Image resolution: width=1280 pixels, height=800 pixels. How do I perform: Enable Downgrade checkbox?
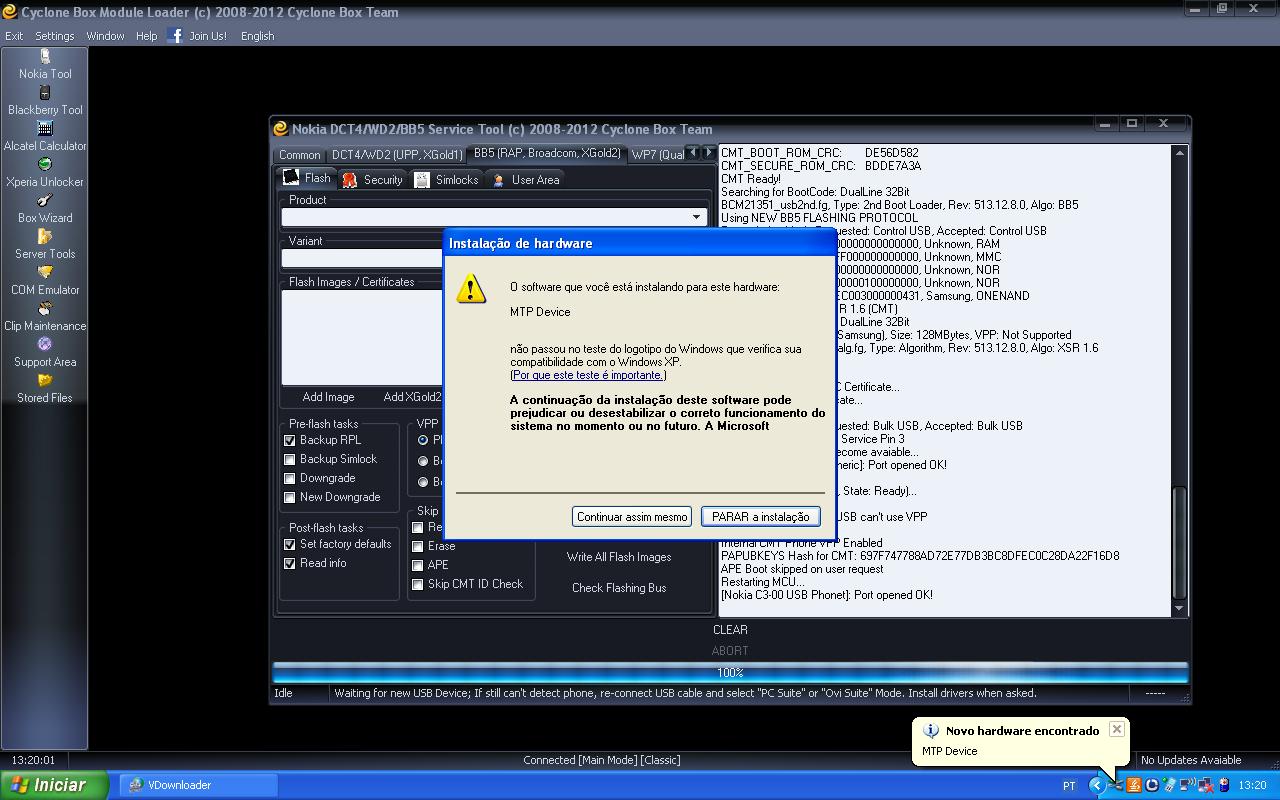coord(290,478)
